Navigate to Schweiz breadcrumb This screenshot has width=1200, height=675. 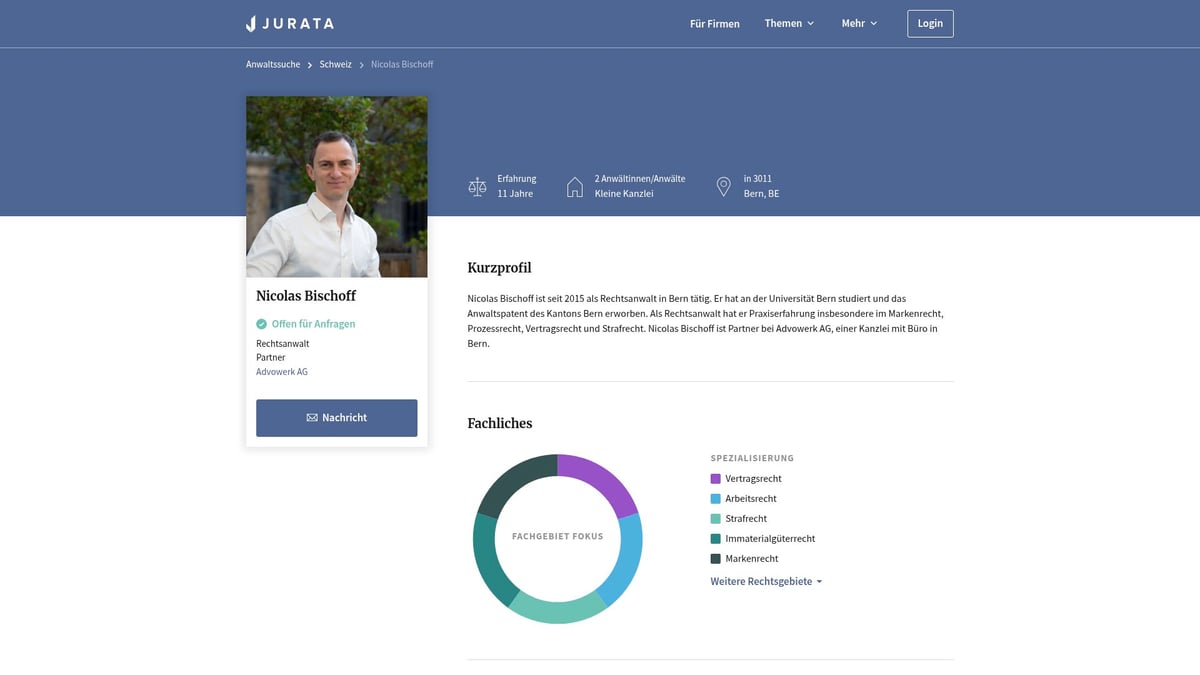[335, 64]
